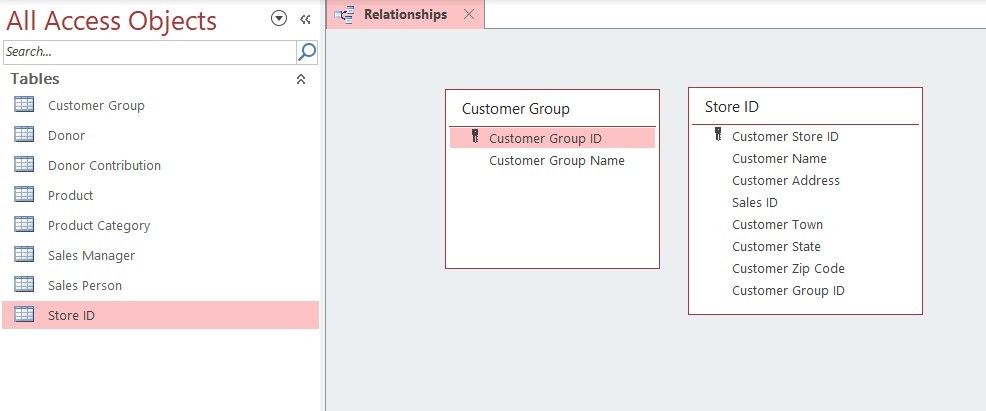
Task: Close the Relationships tab
Action: click(468, 14)
